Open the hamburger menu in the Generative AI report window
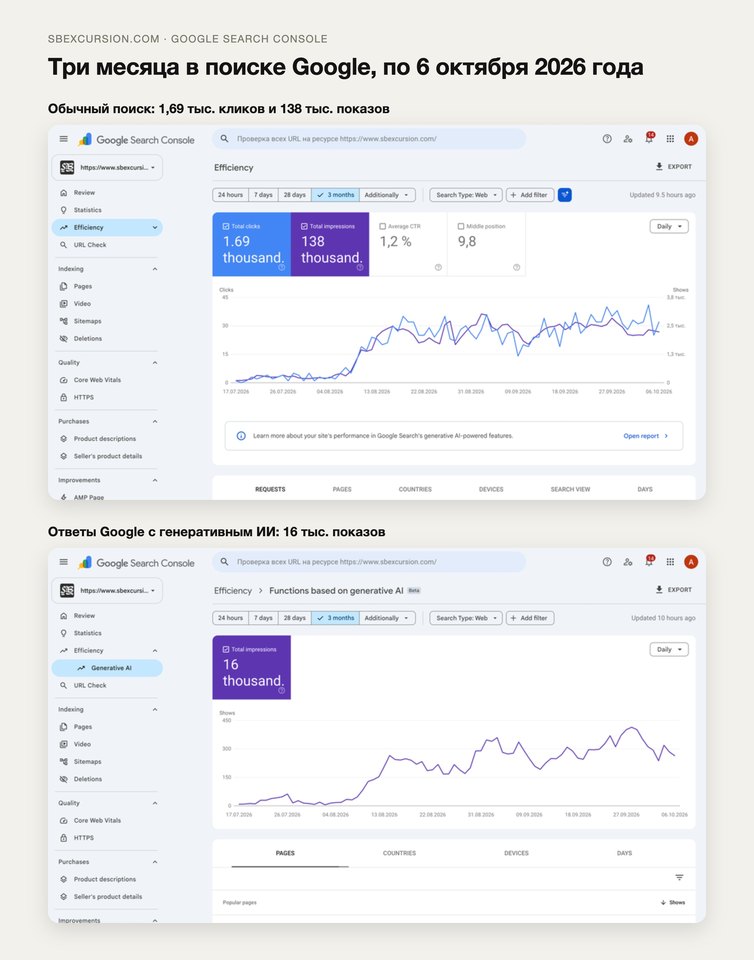The height and width of the screenshot is (960, 754). [x=64, y=562]
